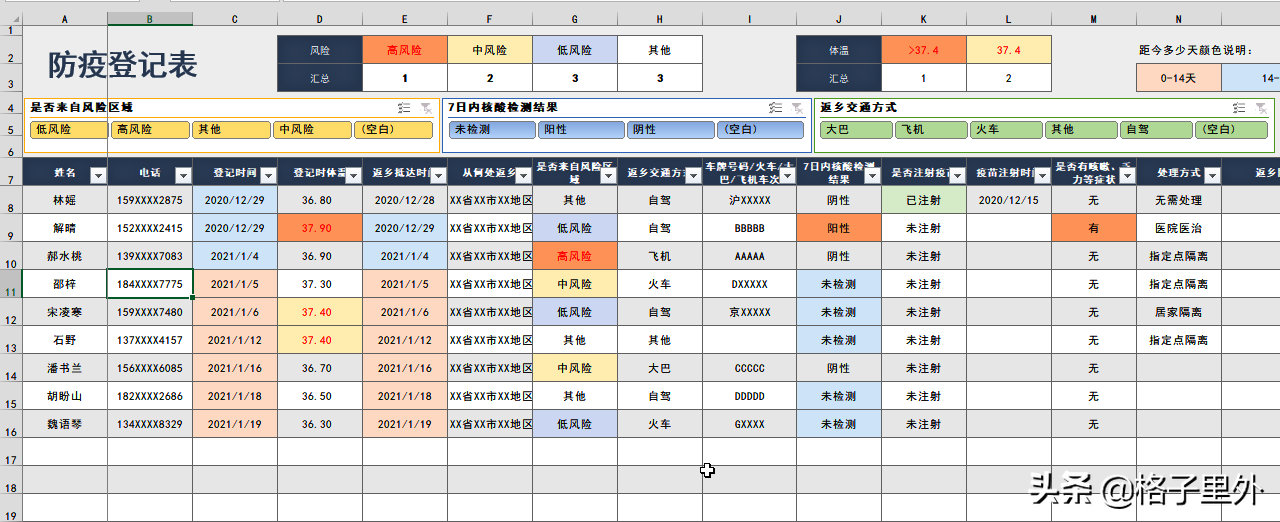The image size is (1280, 522).
Task: Open the 登记时间 column filter dropdown
Action: point(268,175)
